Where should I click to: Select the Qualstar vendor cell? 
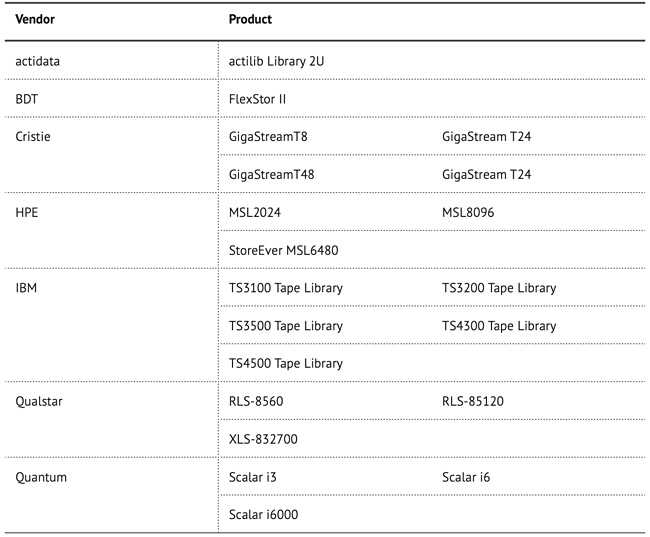(39, 401)
